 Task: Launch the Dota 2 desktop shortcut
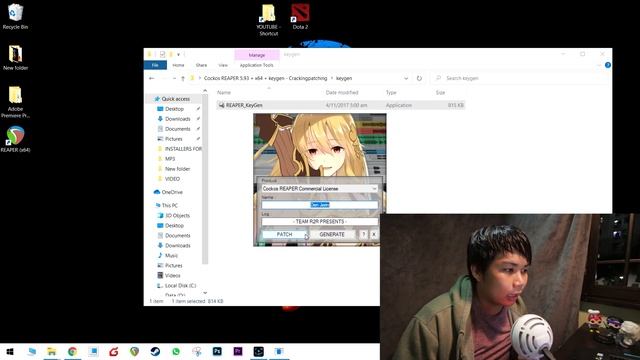(x=300, y=16)
